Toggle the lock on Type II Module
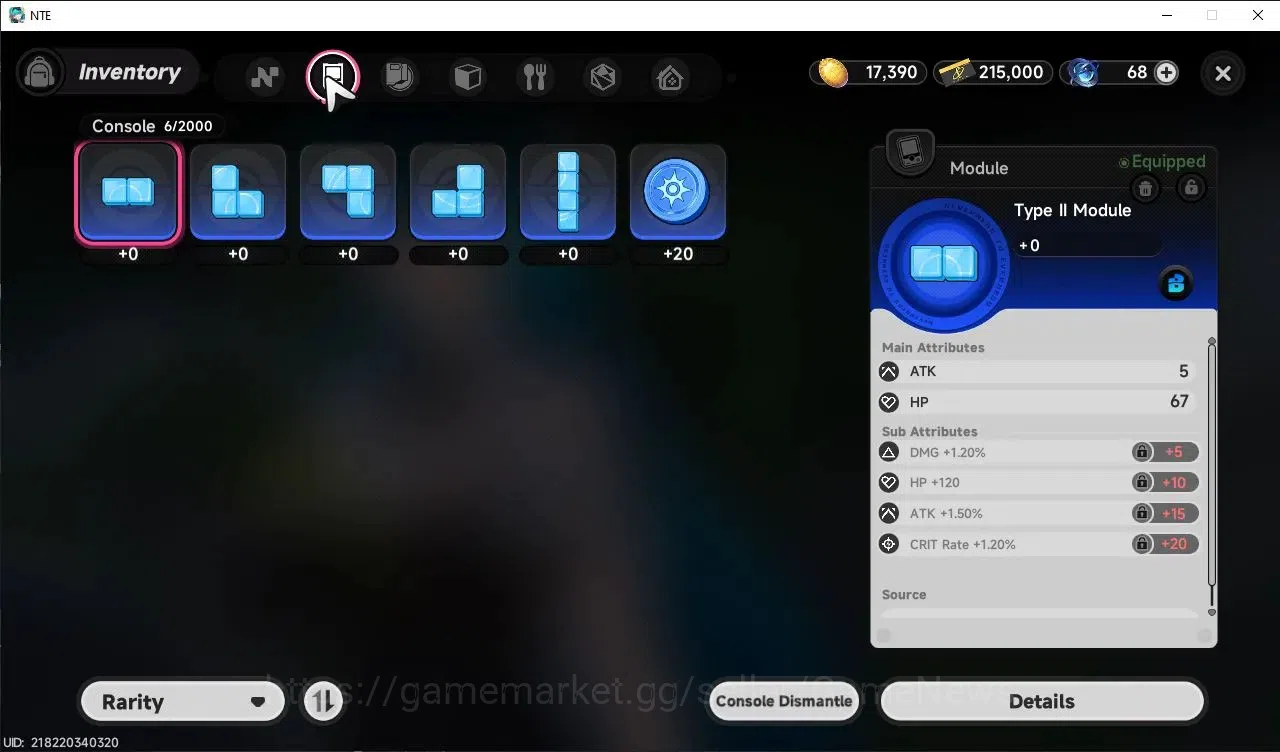1280x752 pixels. 1190,187
